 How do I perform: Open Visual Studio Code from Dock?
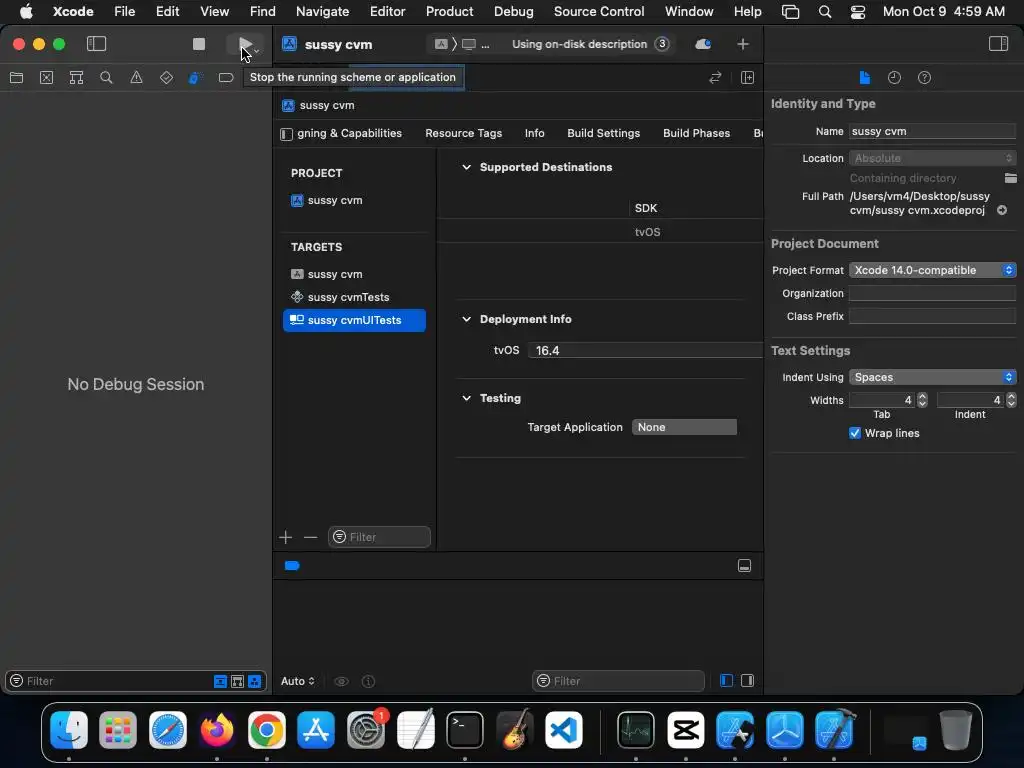click(564, 729)
